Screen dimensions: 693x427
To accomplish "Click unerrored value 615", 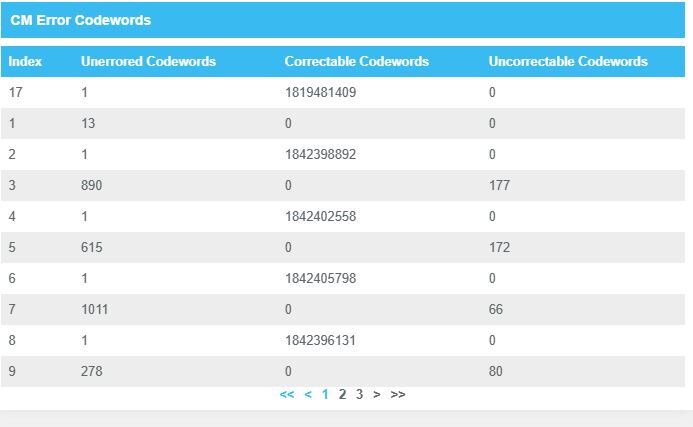I will click(91, 247).
